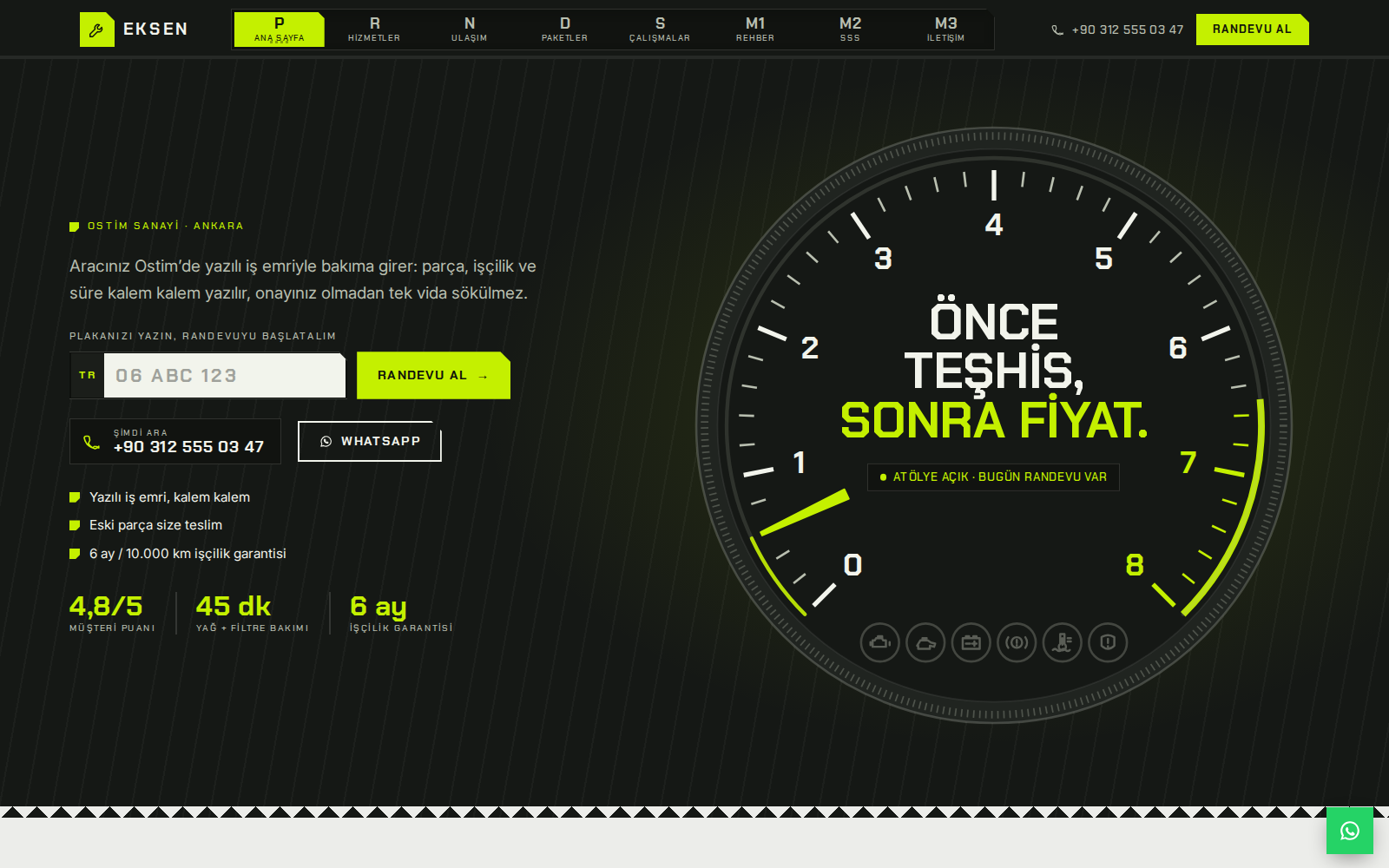Open the M1 Rehber nav item
Viewport: 1389px width, 868px height.
(755, 30)
